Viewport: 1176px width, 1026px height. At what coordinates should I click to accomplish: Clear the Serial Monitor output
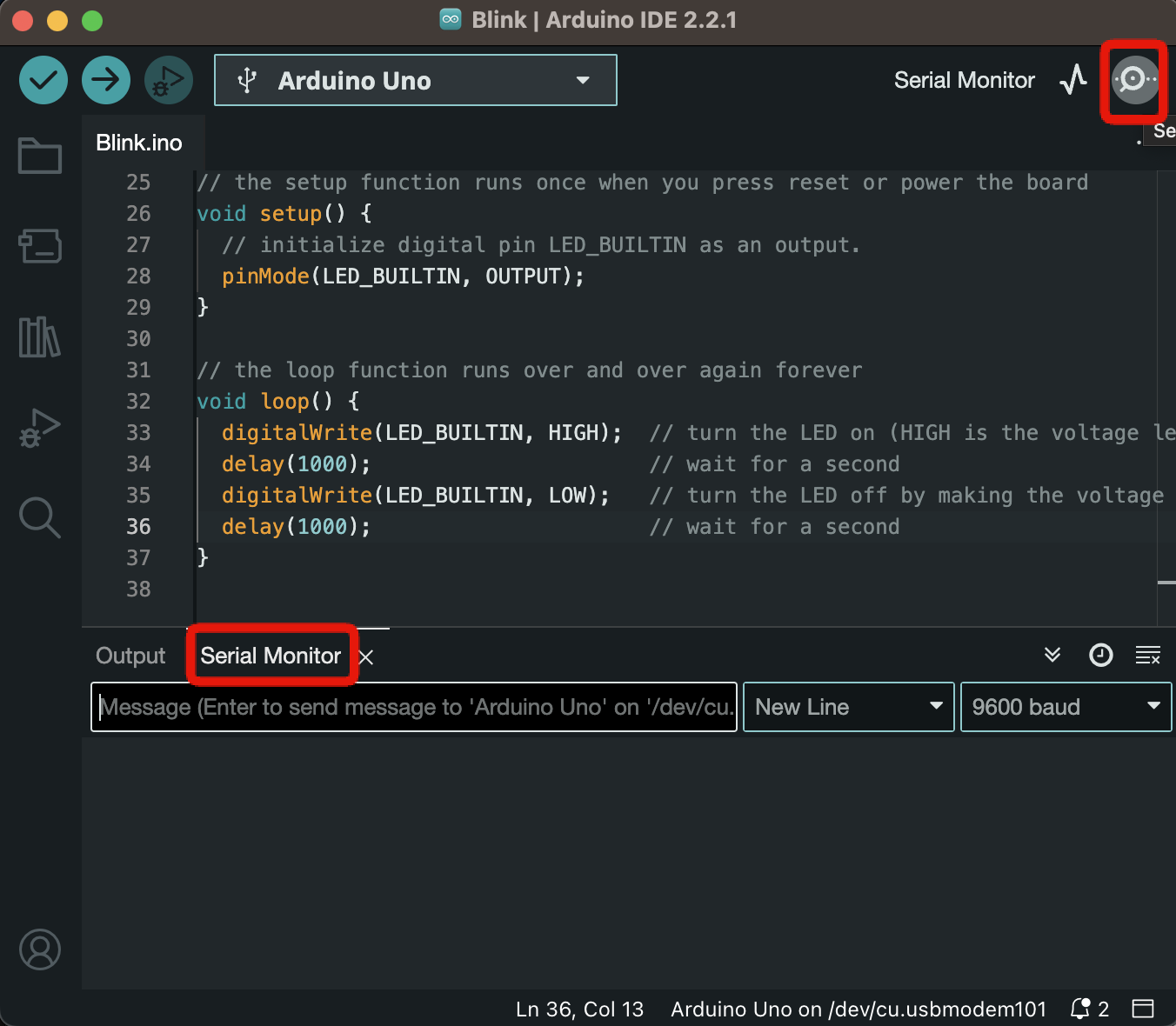tap(1148, 655)
